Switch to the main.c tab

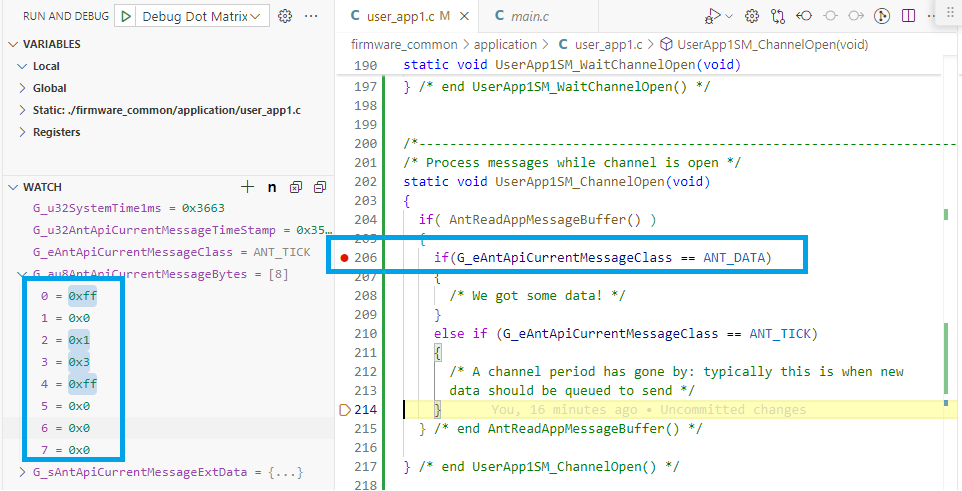pyautogui.click(x=530, y=17)
